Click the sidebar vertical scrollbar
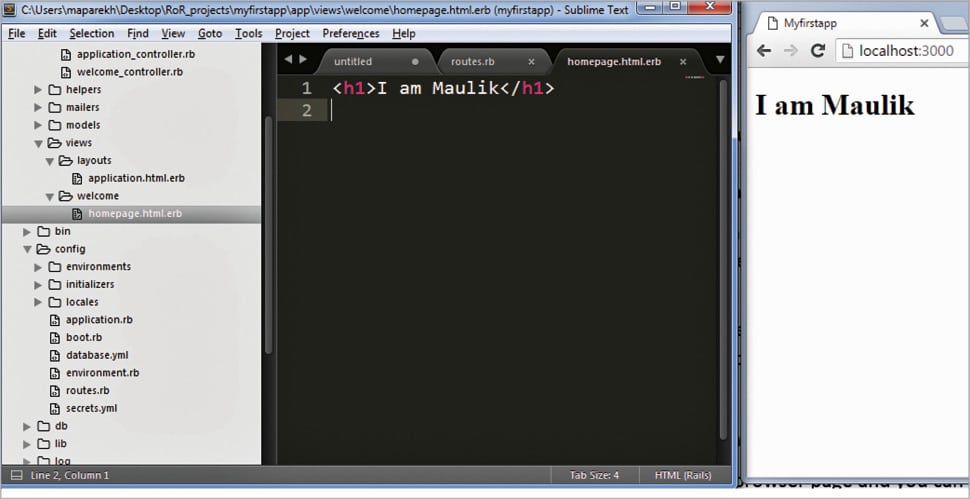The width and height of the screenshot is (970, 499). (267, 230)
